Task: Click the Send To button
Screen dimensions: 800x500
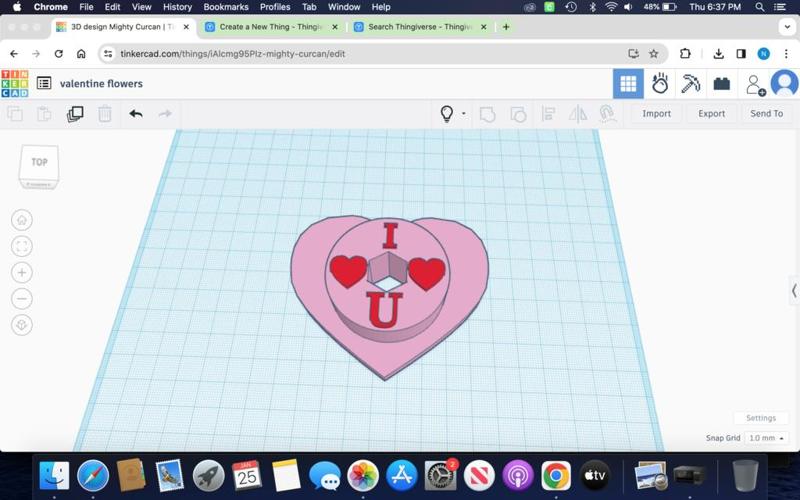Action: (766, 114)
